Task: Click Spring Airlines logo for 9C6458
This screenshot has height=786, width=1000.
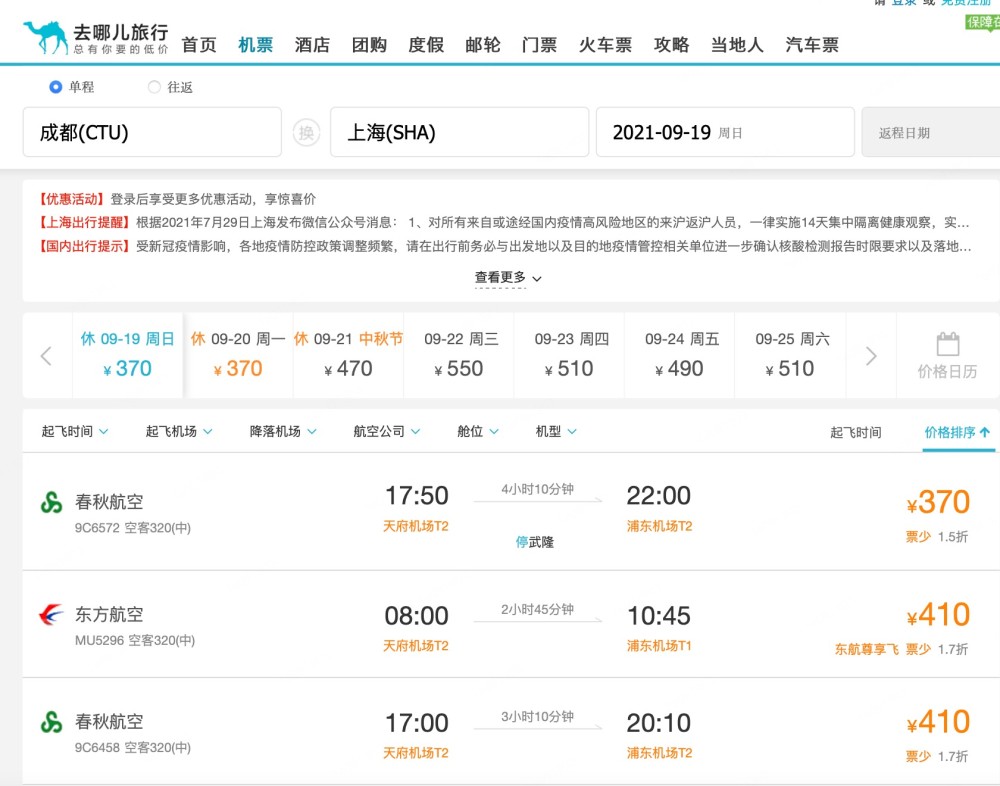Action: click(x=52, y=722)
